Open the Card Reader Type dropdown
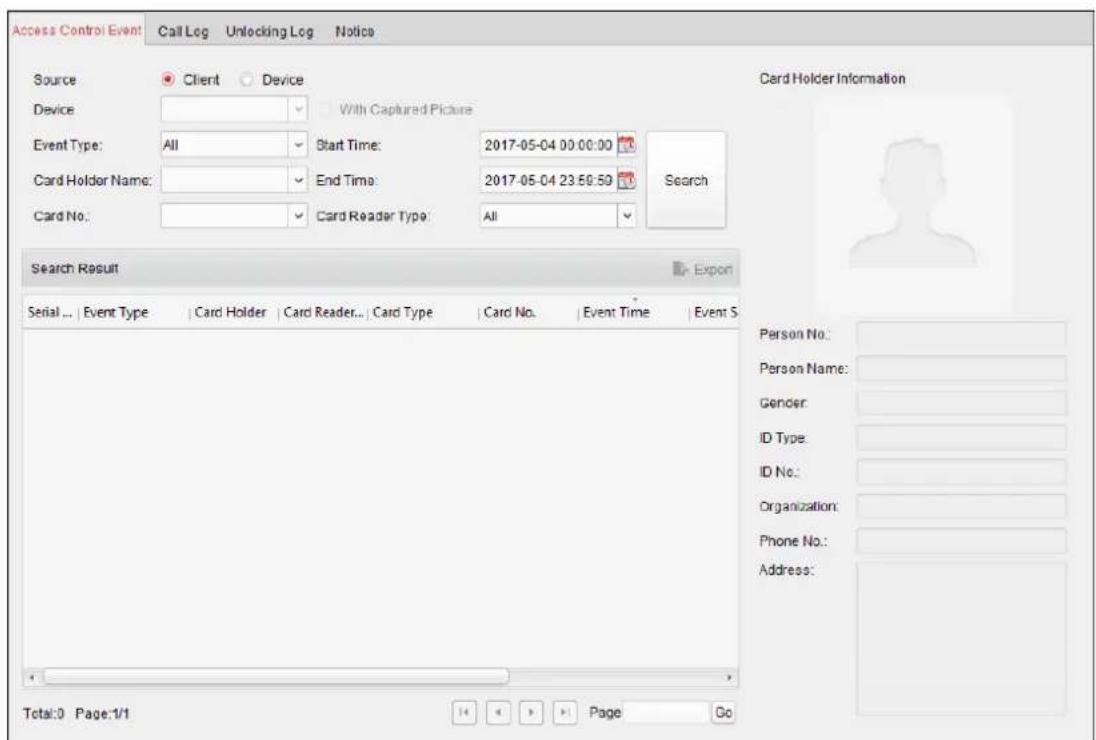 click(x=627, y=216)
